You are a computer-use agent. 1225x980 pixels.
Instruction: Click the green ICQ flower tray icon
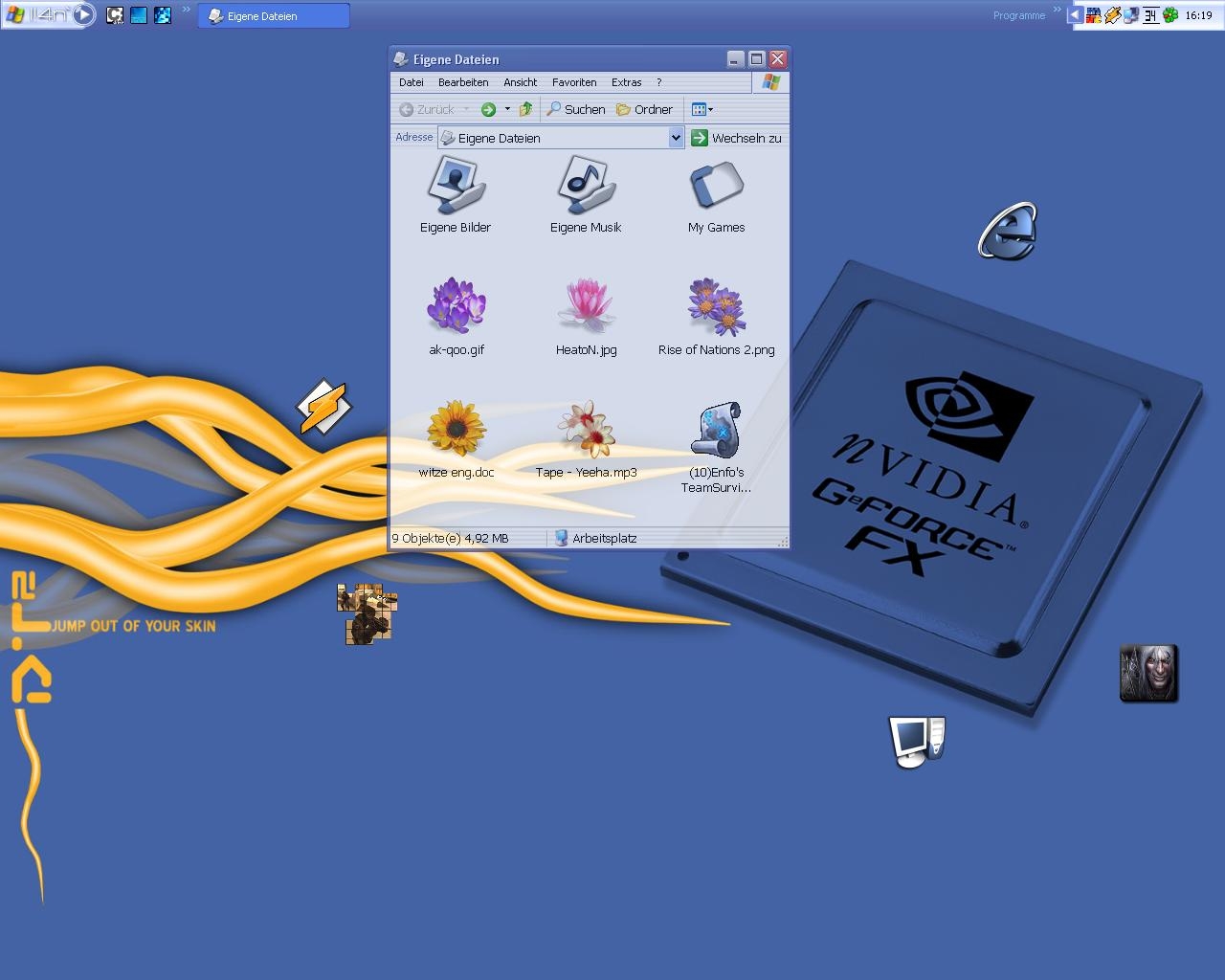[1170, 15]
